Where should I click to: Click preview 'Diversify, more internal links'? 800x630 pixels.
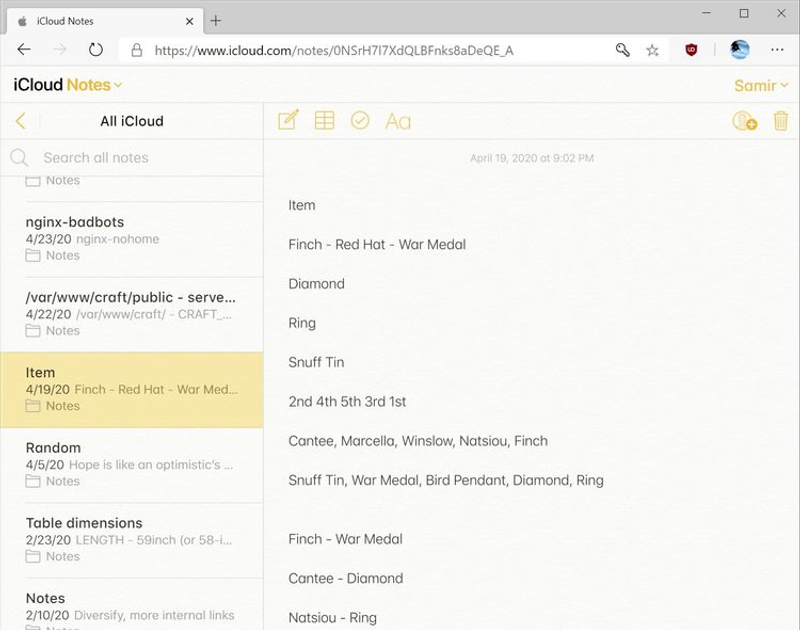(154, 615)
